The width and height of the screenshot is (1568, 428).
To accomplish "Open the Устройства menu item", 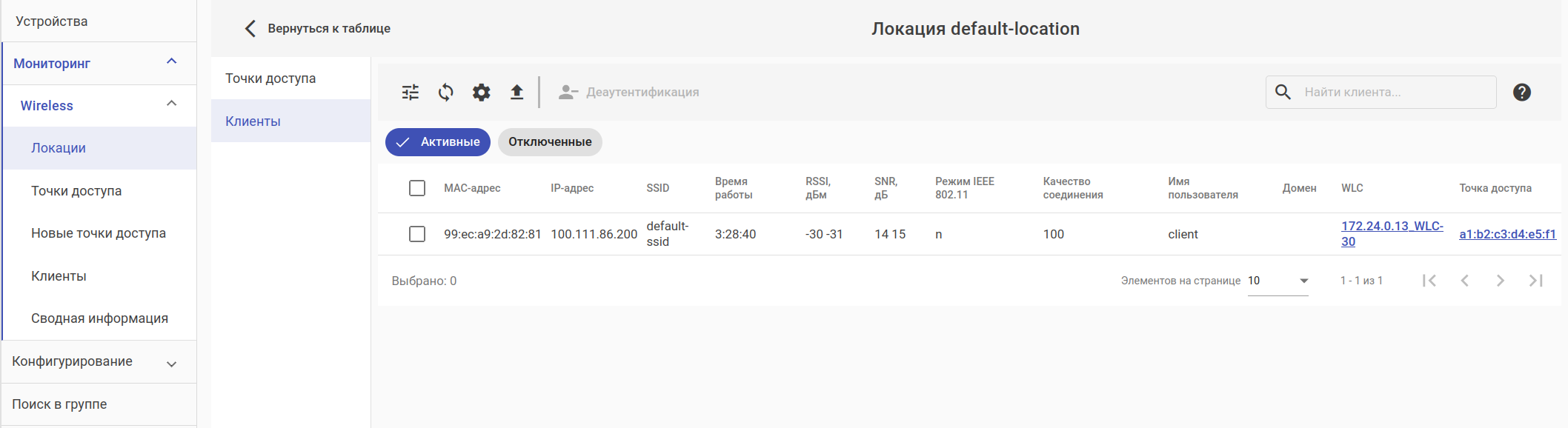I will point(99,21).
